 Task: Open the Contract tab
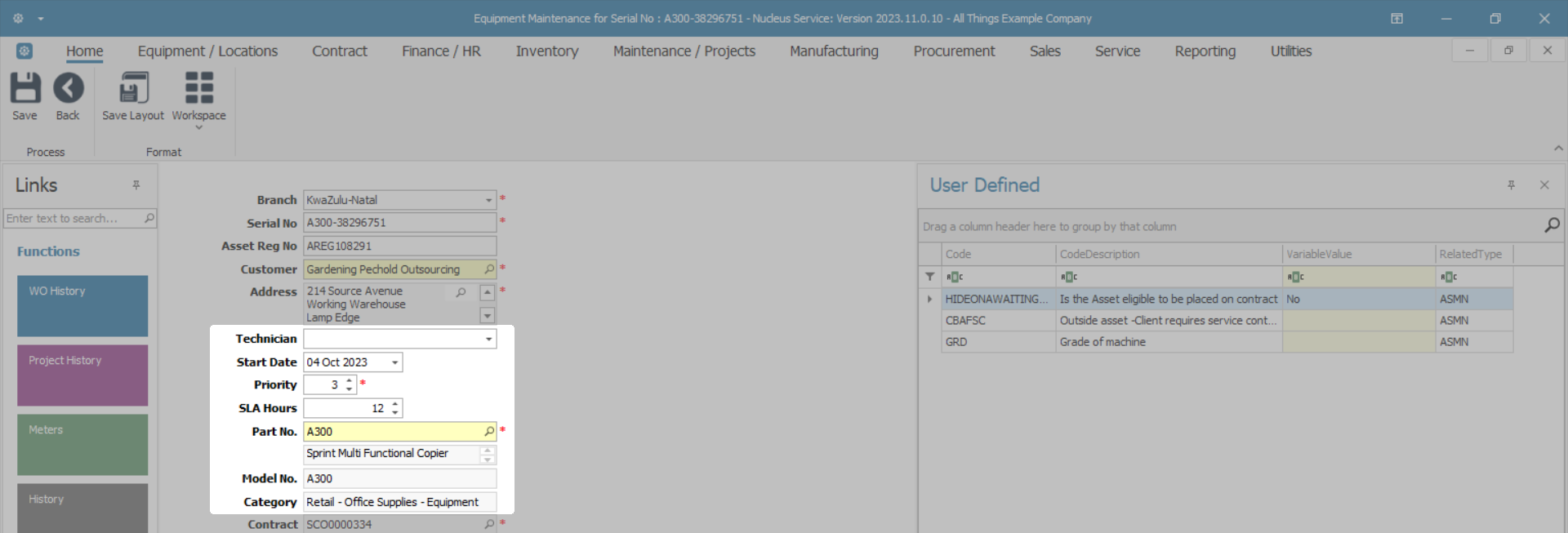pyautogui.click(x=340, y=51)
